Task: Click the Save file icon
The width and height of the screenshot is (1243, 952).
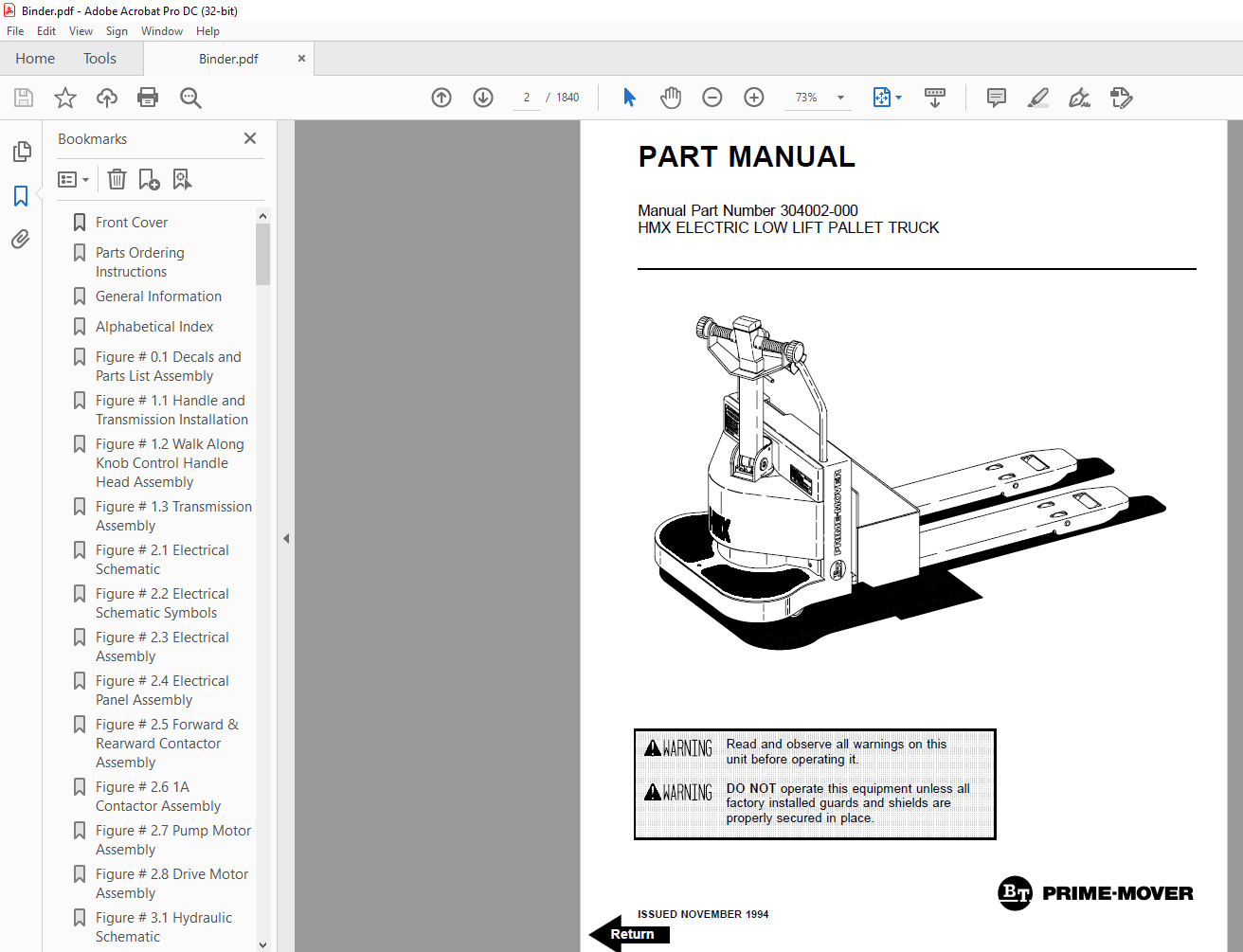Action: 24,98
